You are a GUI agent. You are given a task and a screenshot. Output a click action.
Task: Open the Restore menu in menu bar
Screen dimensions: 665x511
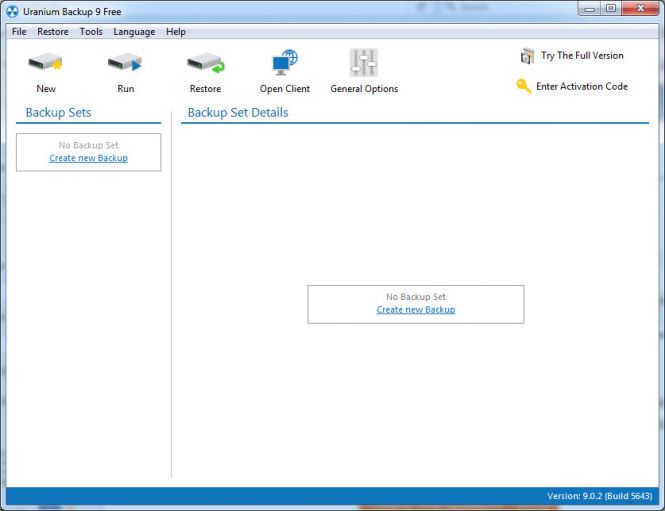[x=53, y=32]
